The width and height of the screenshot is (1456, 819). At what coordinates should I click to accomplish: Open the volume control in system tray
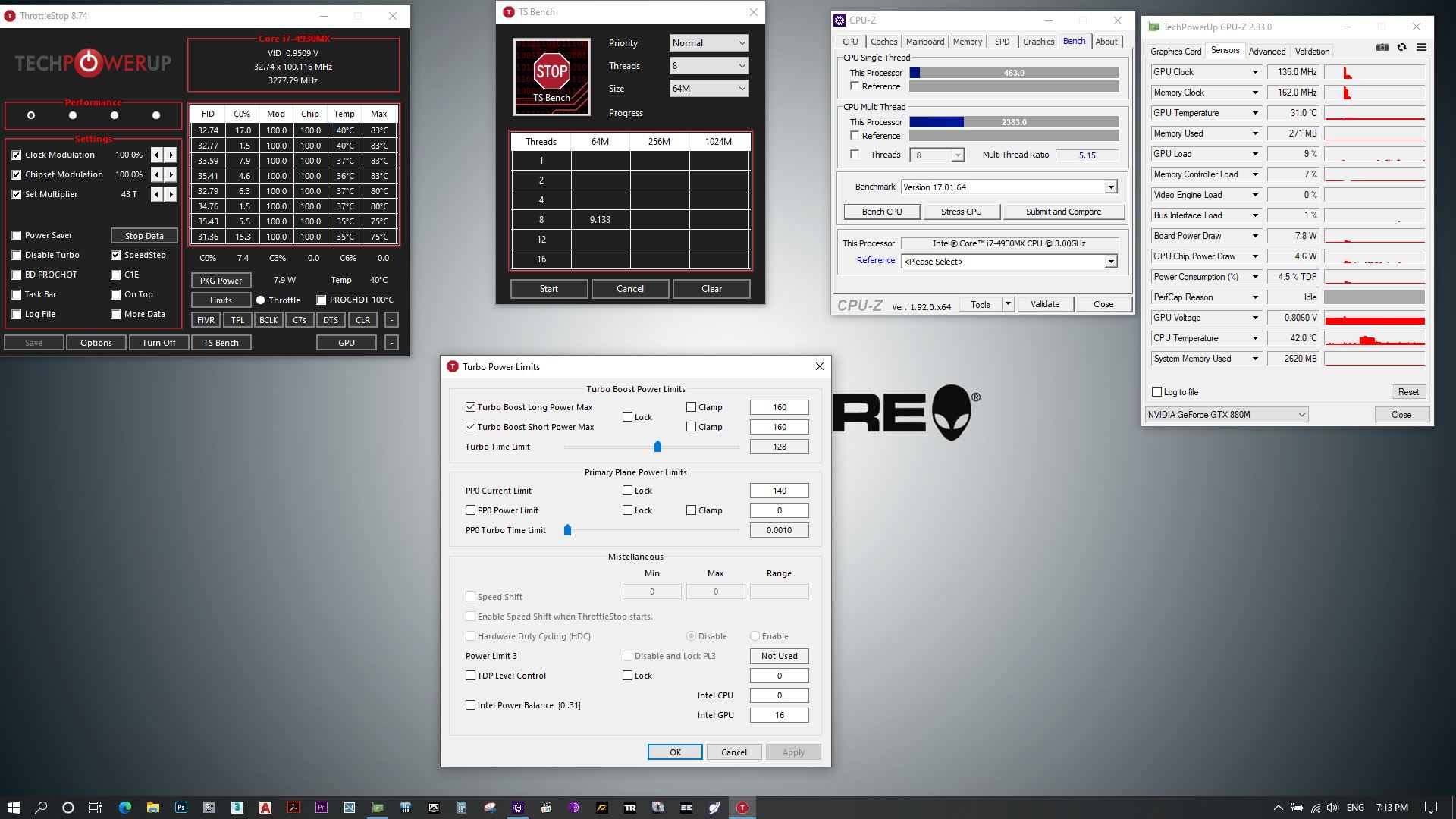click(x=1332, y=808)
